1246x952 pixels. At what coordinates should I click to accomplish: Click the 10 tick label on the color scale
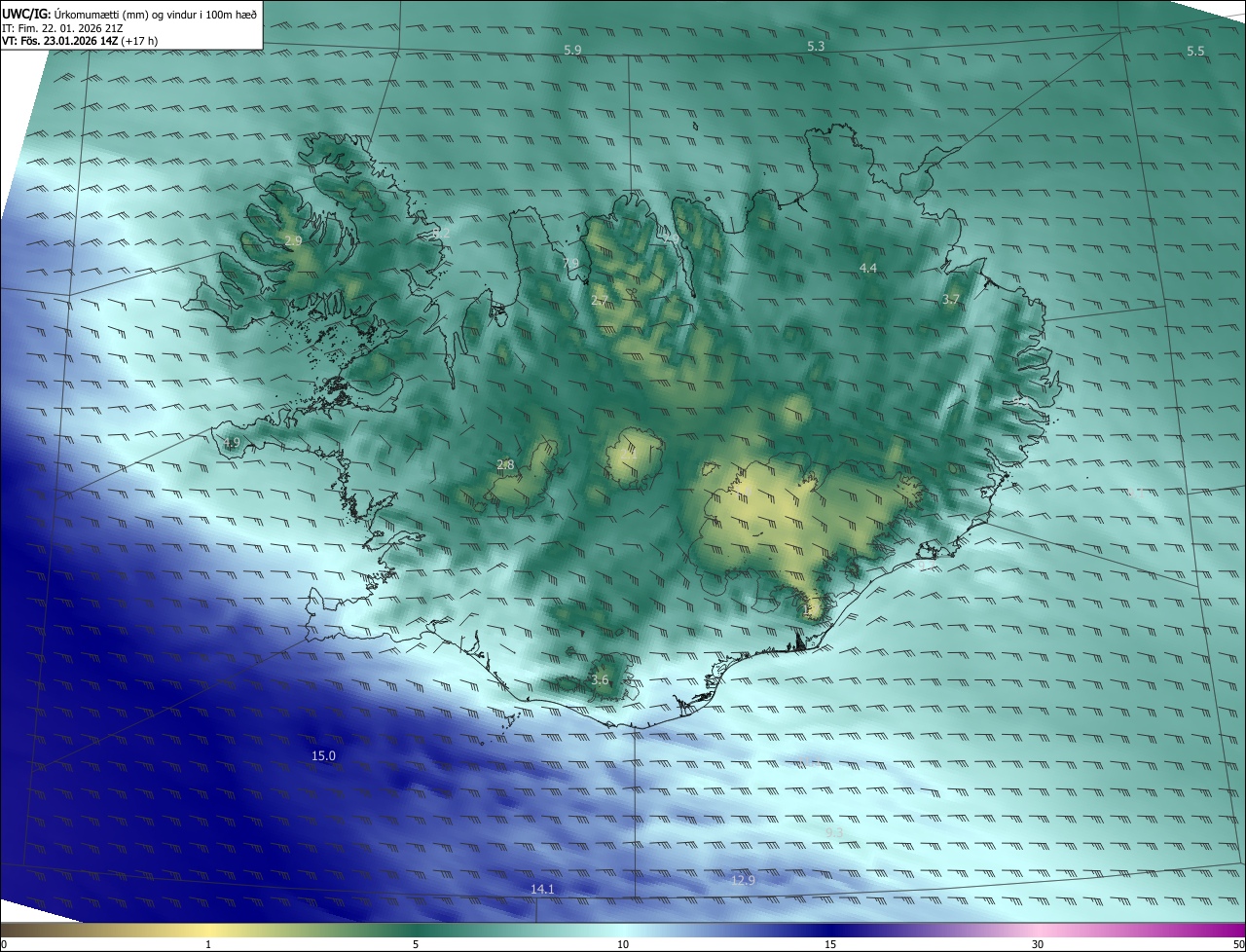pyautogui.click(x=623, y=944)
